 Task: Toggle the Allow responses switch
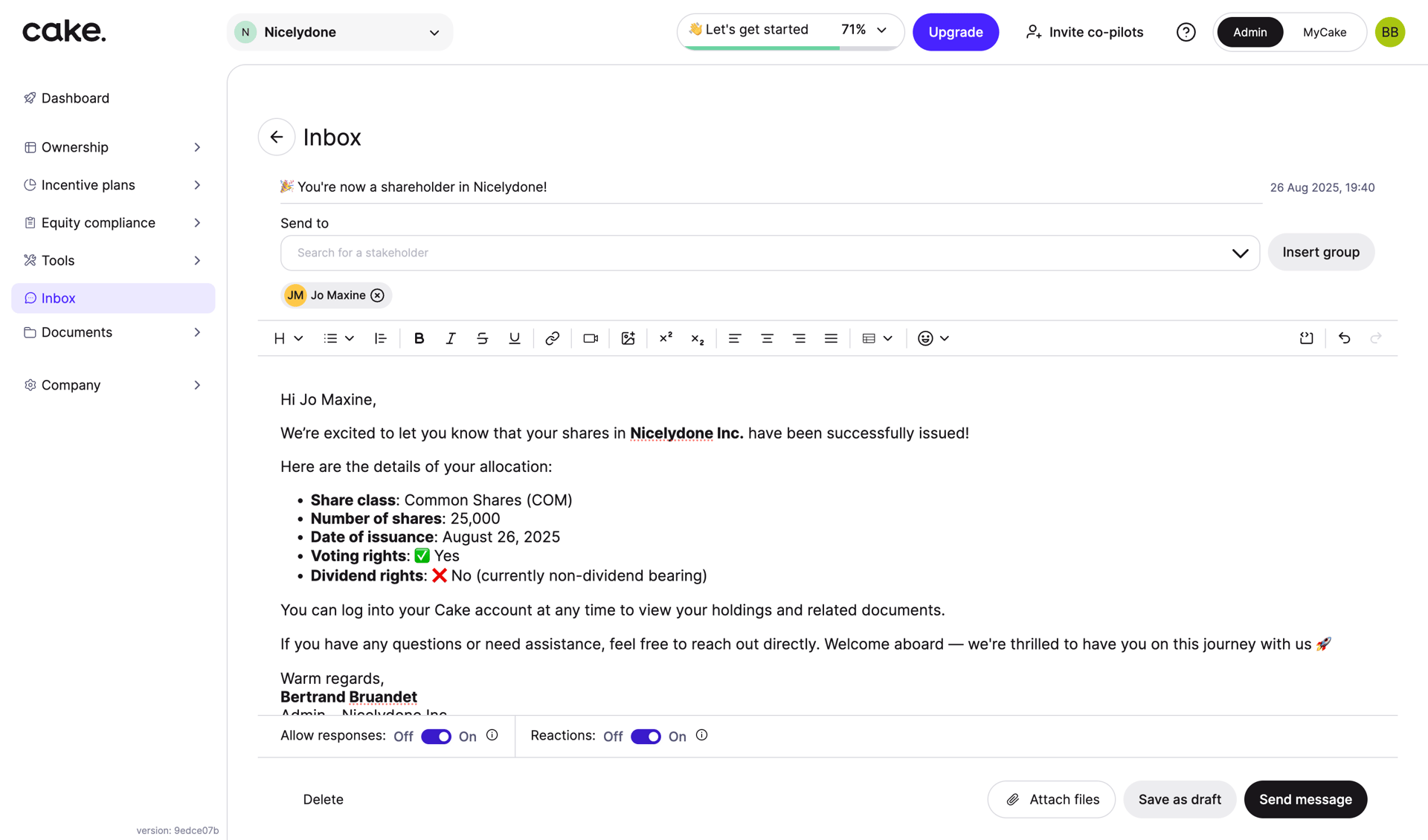[436, 737]
